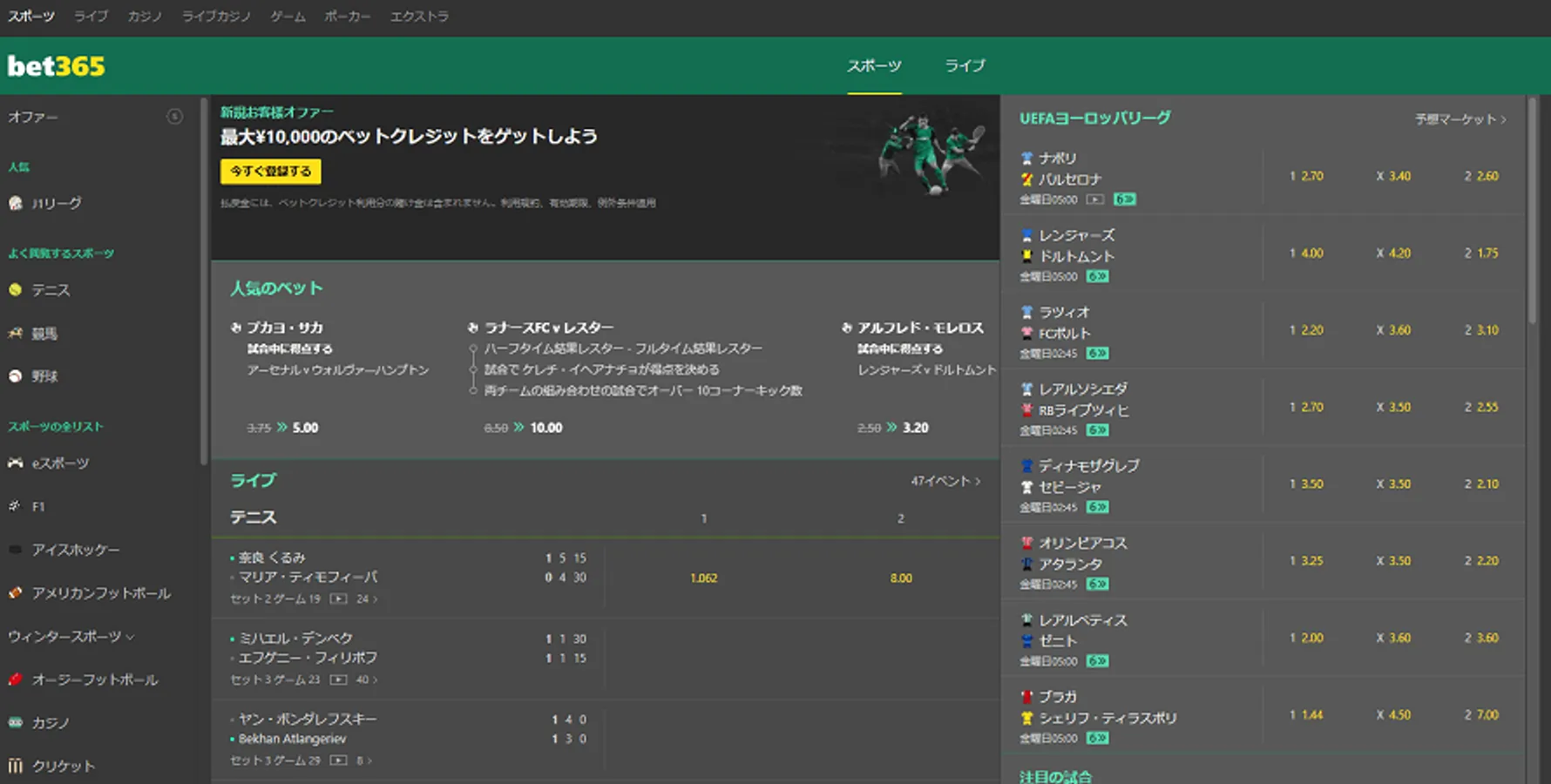Open エクストラ in top menu bar
This screenshot has width=1551, height=784.
419,17
